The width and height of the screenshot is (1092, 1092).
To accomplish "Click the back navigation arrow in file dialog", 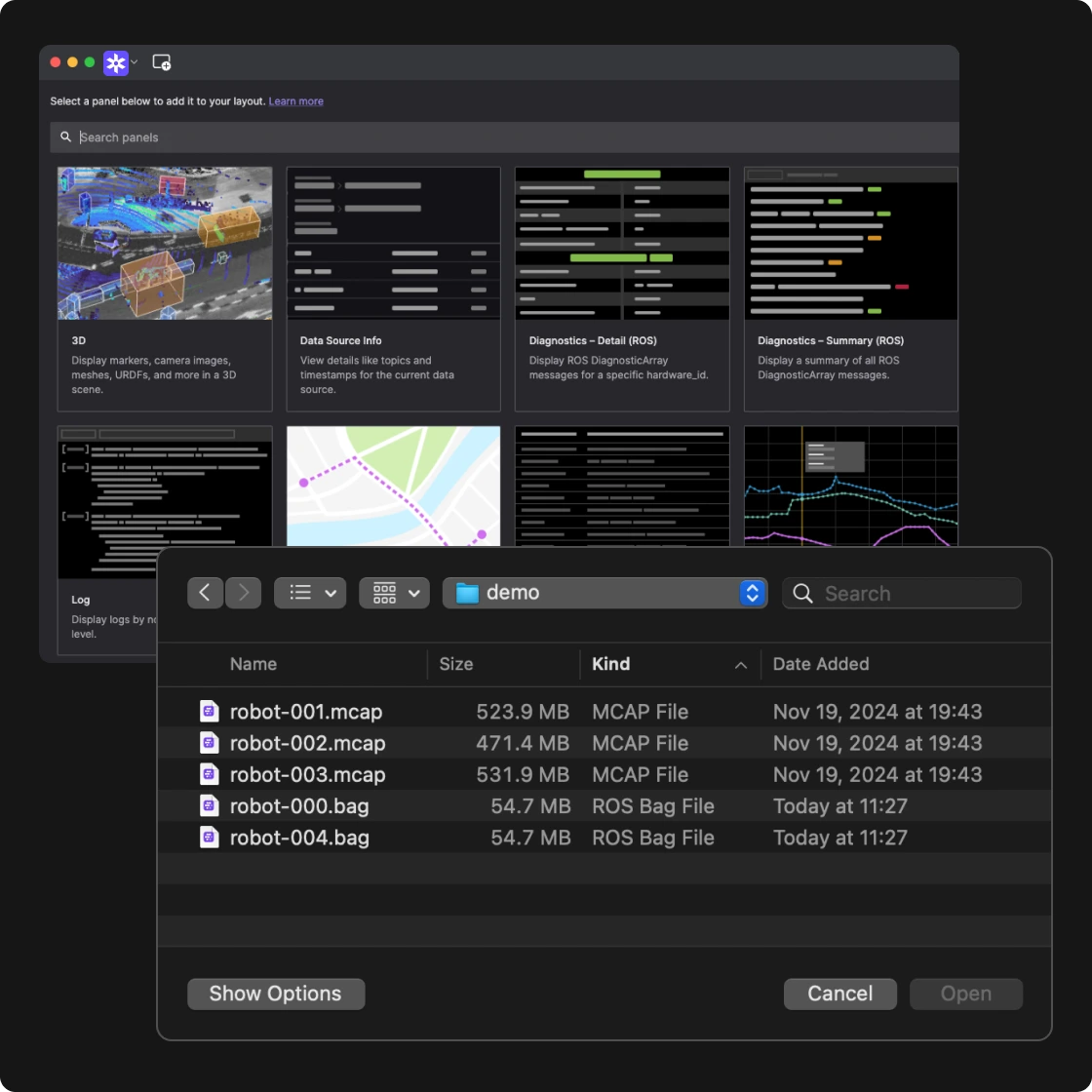I will (205, 592).
